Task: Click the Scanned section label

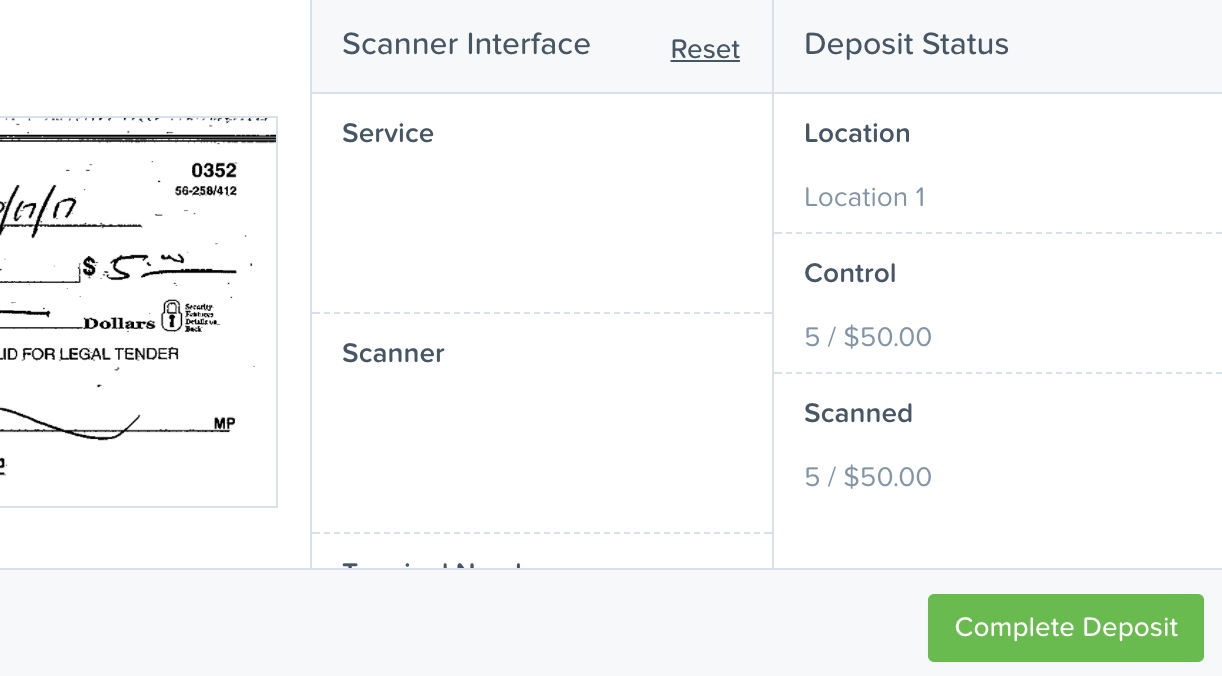Action: [858, 413]
